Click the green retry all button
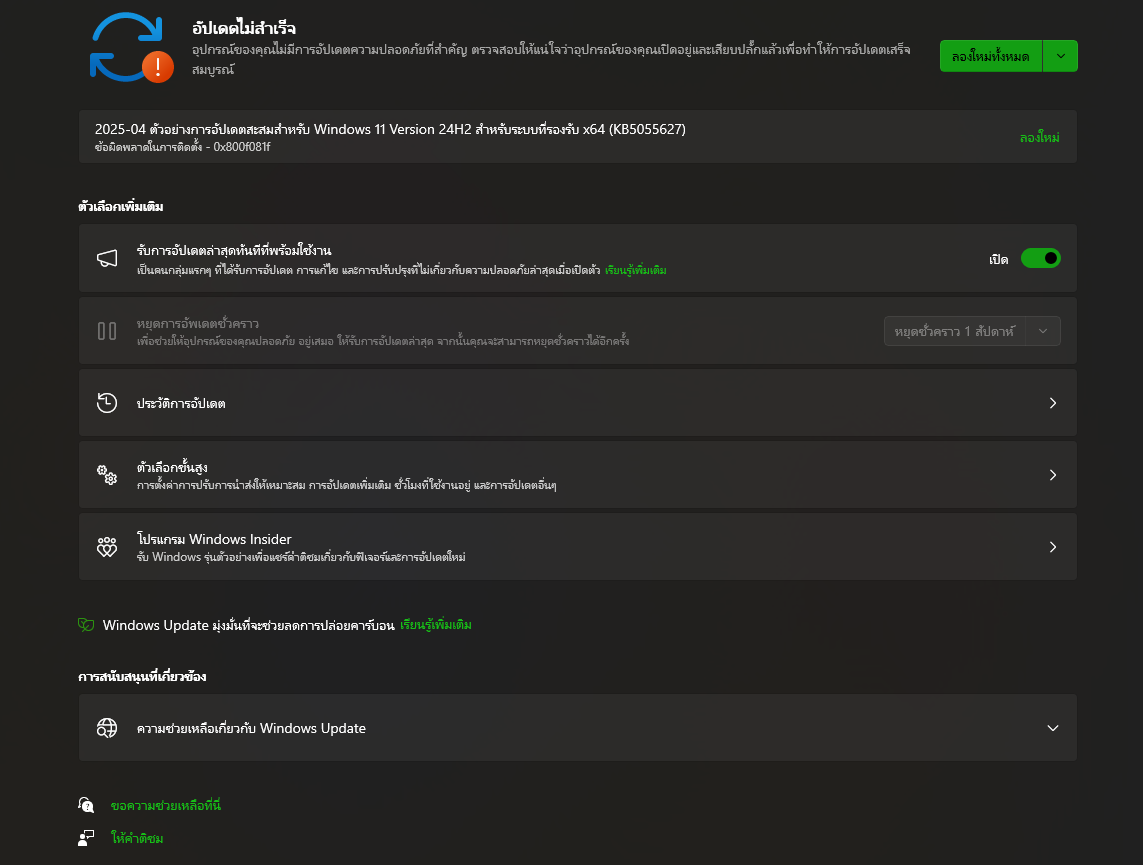 coord(990,57)
